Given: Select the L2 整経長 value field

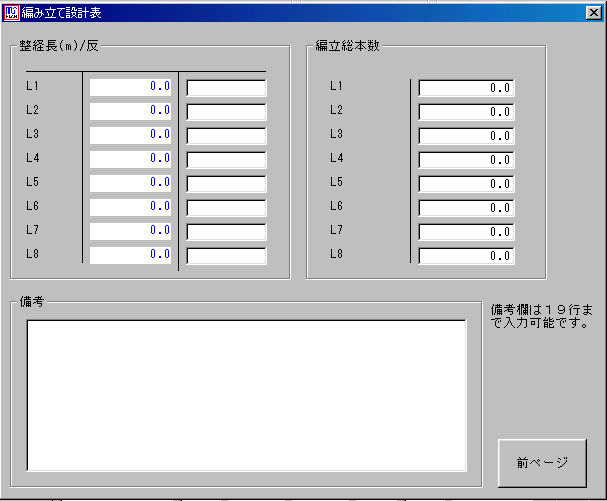Looking at the screenshot, I should pos(131,111).
